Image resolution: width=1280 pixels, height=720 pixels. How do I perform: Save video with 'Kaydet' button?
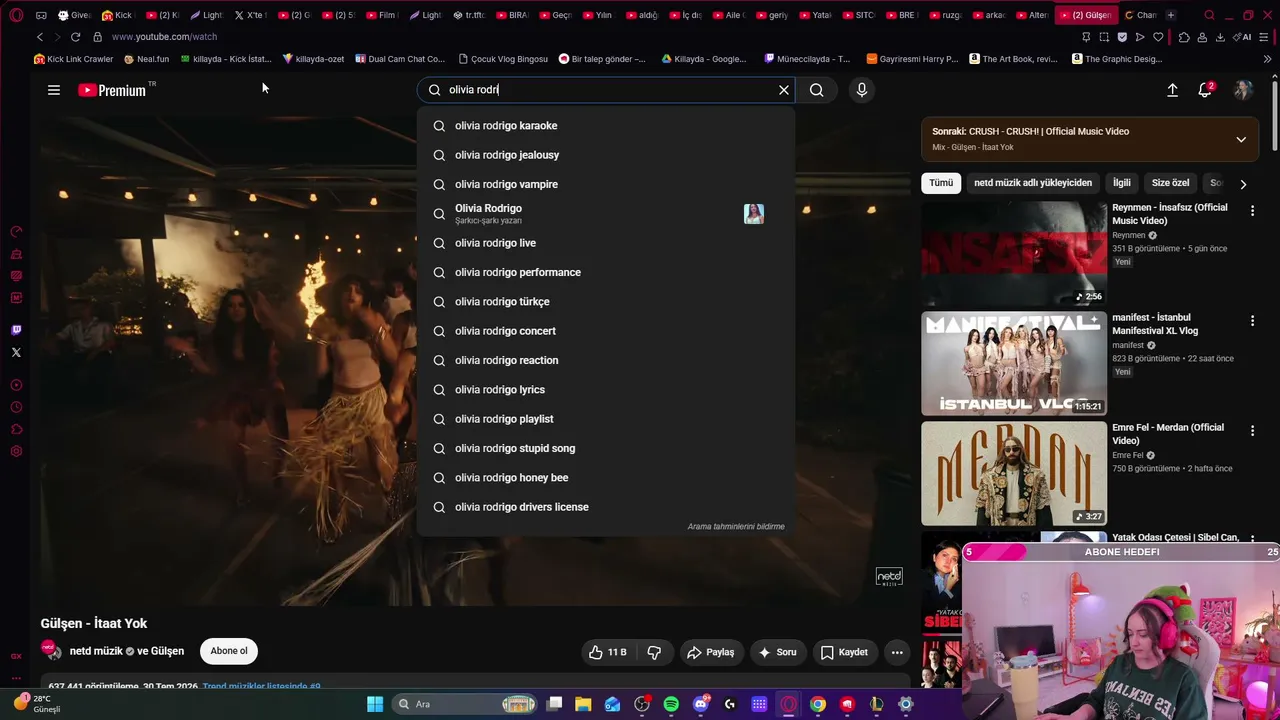845,652
